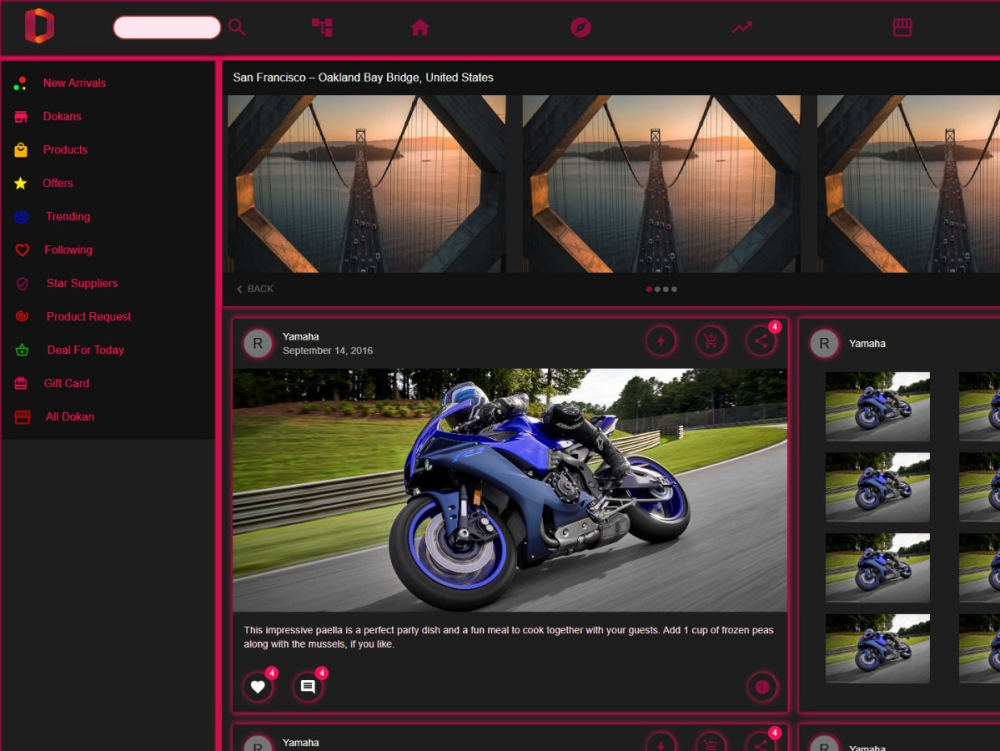Open Products in sidebar
1000x751 pixels.
coord(65,150)
